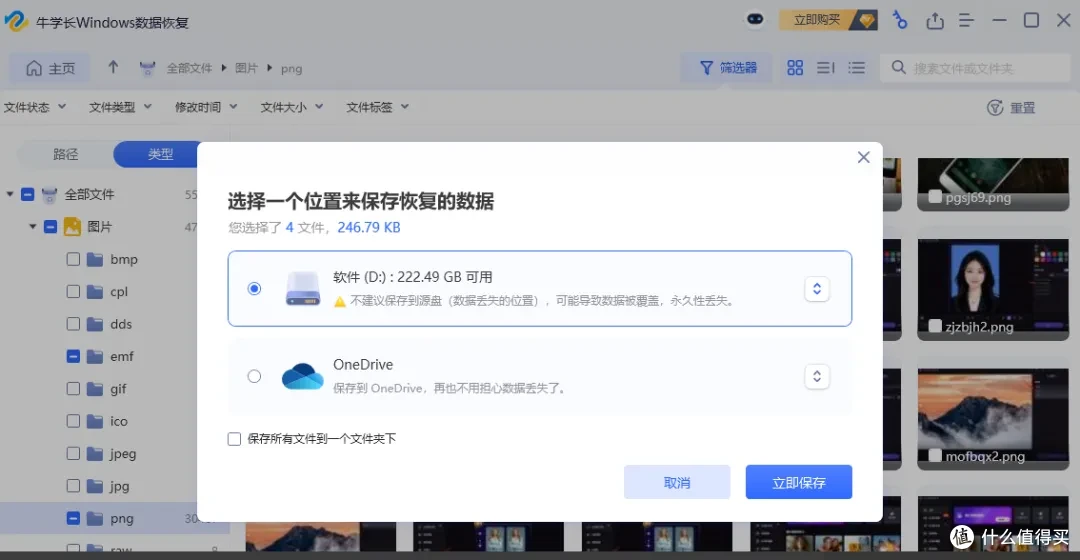Open the 筛选器 filter button

(728, 68)
